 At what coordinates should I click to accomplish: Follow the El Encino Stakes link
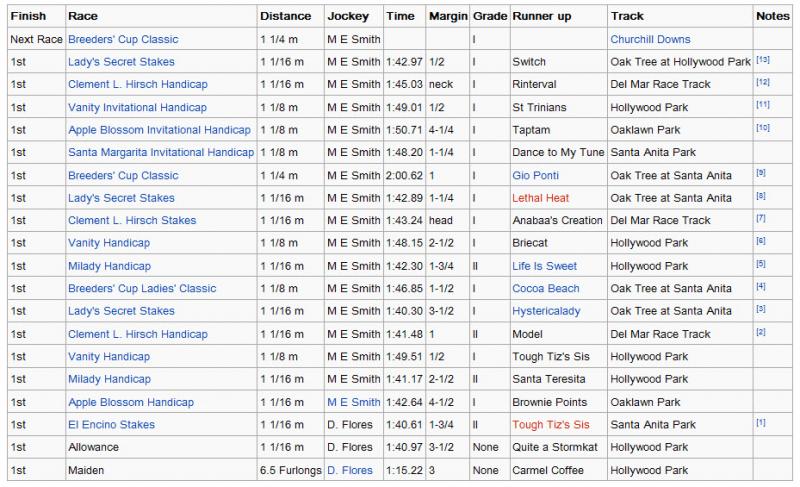tap(111, 424)
